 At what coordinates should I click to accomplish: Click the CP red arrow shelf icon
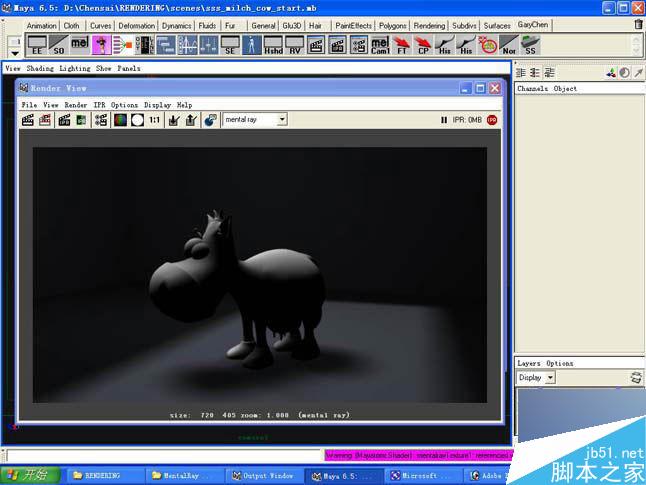423,45
